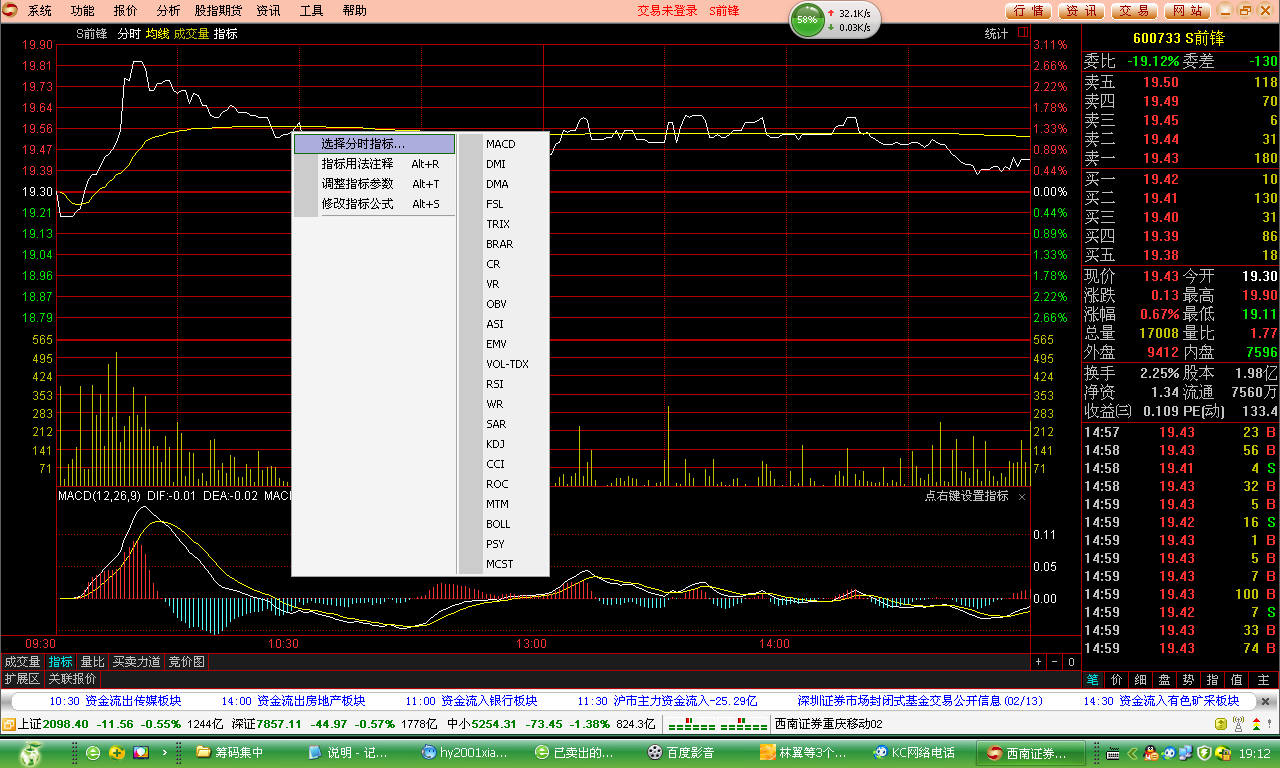Select RSI indicator from submenu

click(503, 384)
